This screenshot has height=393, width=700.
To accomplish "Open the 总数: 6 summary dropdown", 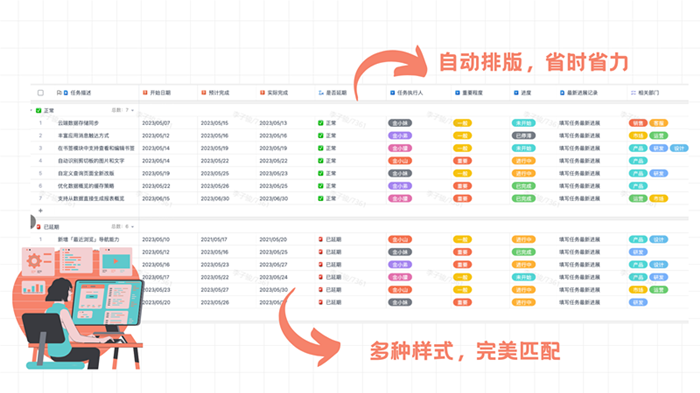I will click(123, 227).
